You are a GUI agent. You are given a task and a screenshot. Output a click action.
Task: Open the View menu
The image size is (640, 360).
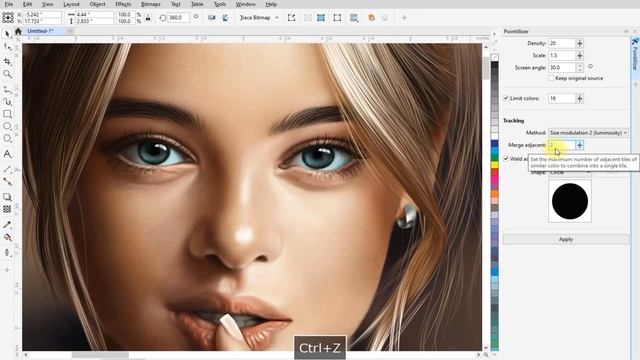coord(48,4)
